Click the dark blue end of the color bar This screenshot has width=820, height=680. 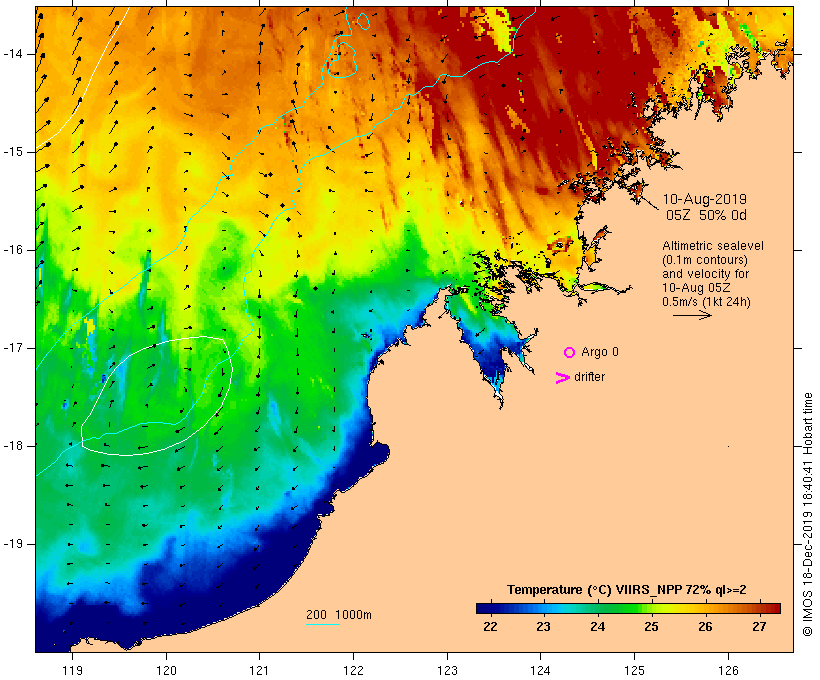482,608
